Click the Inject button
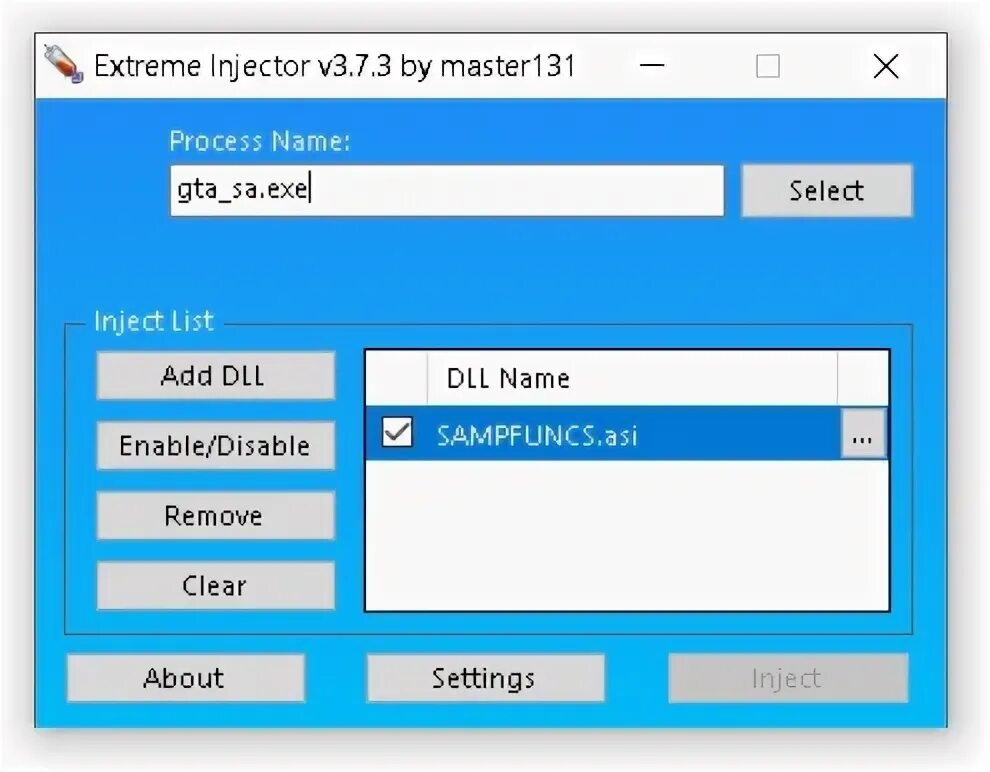Viewport: 990px width, 772px height. pos(788,679)
